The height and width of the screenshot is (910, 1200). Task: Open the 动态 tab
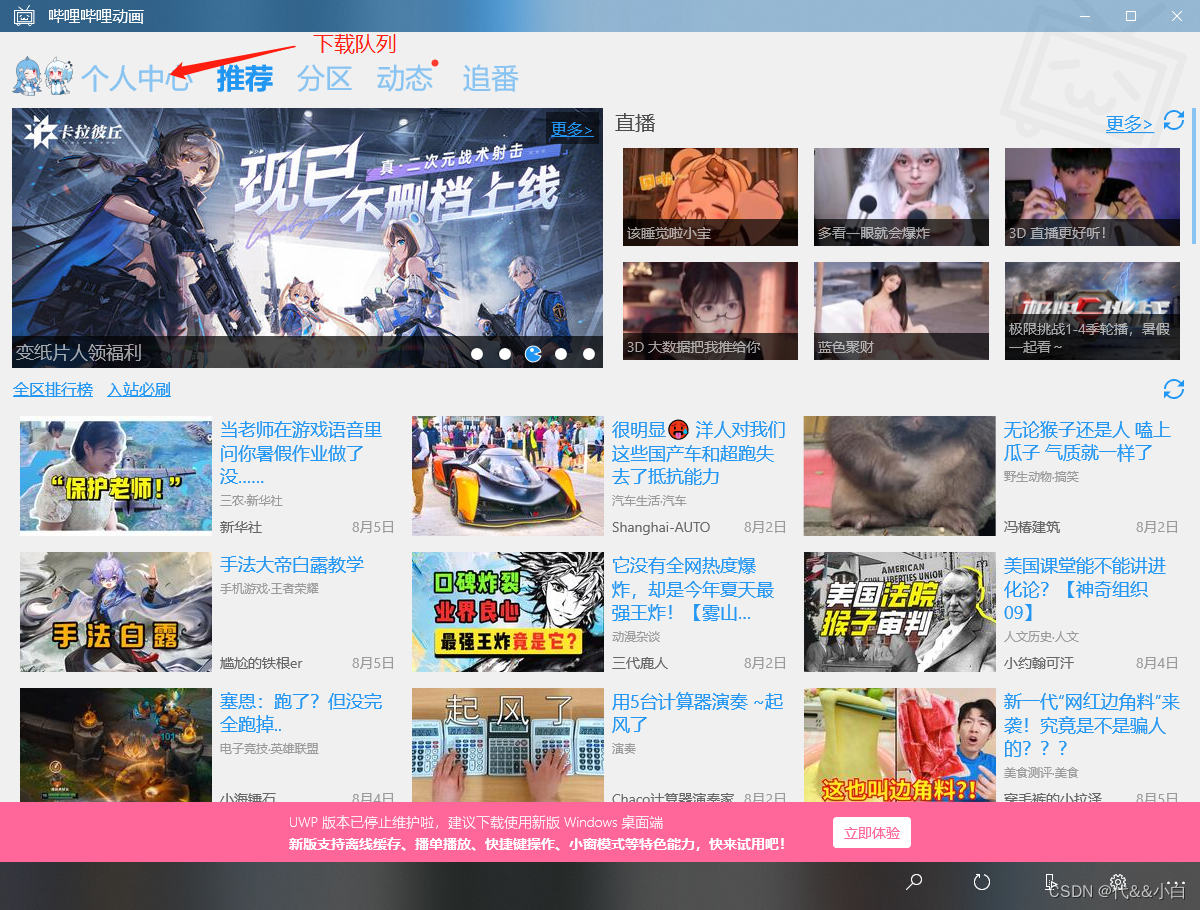405,78
